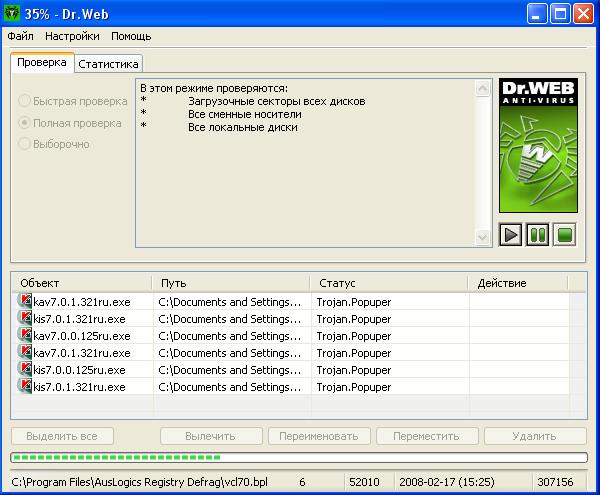Click the Вылечить button

[x=210, y=436]
